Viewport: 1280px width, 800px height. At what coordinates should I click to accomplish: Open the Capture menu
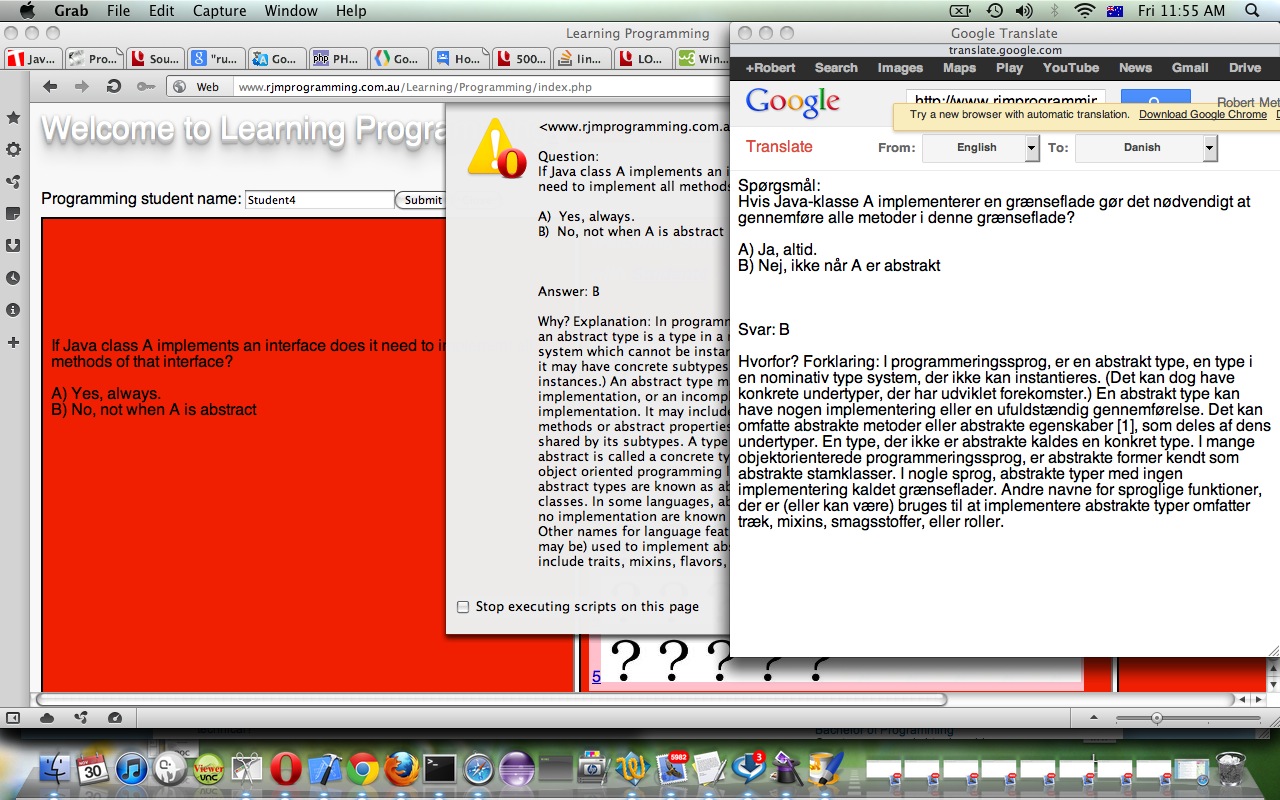point(219,11)
